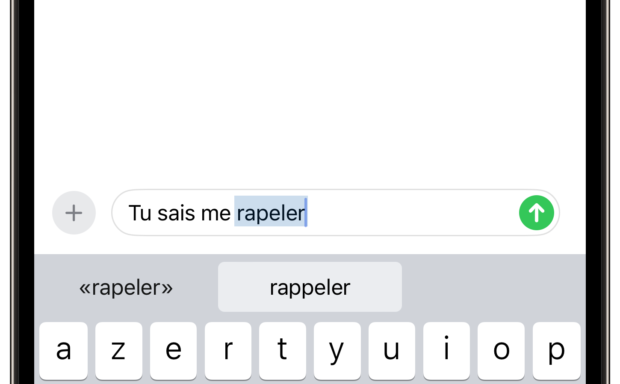620x384 pixels.
Task: Tap the letter z key
Action: click(118, 351)
